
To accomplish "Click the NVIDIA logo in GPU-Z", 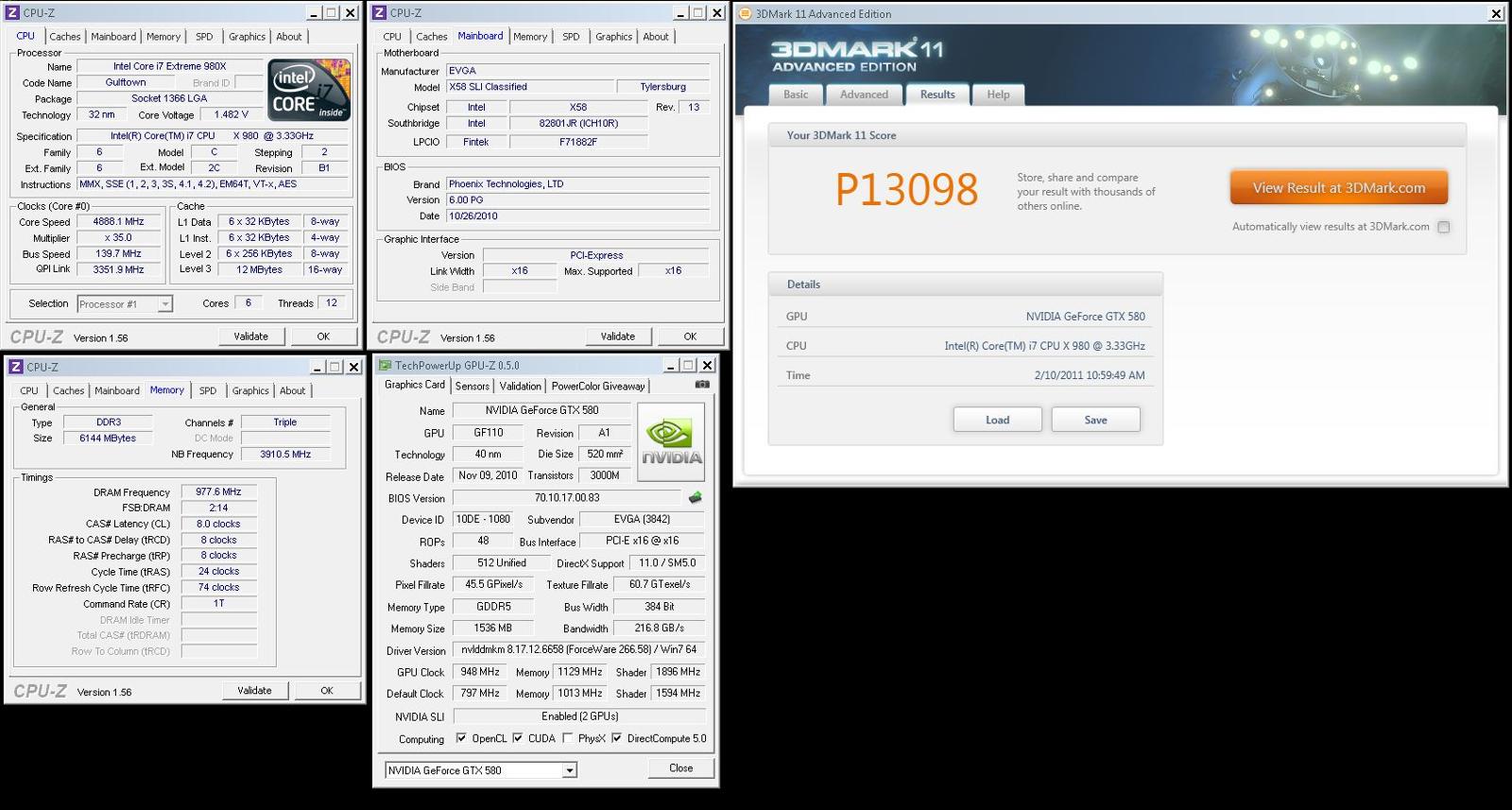I will (x=672, y=443).
